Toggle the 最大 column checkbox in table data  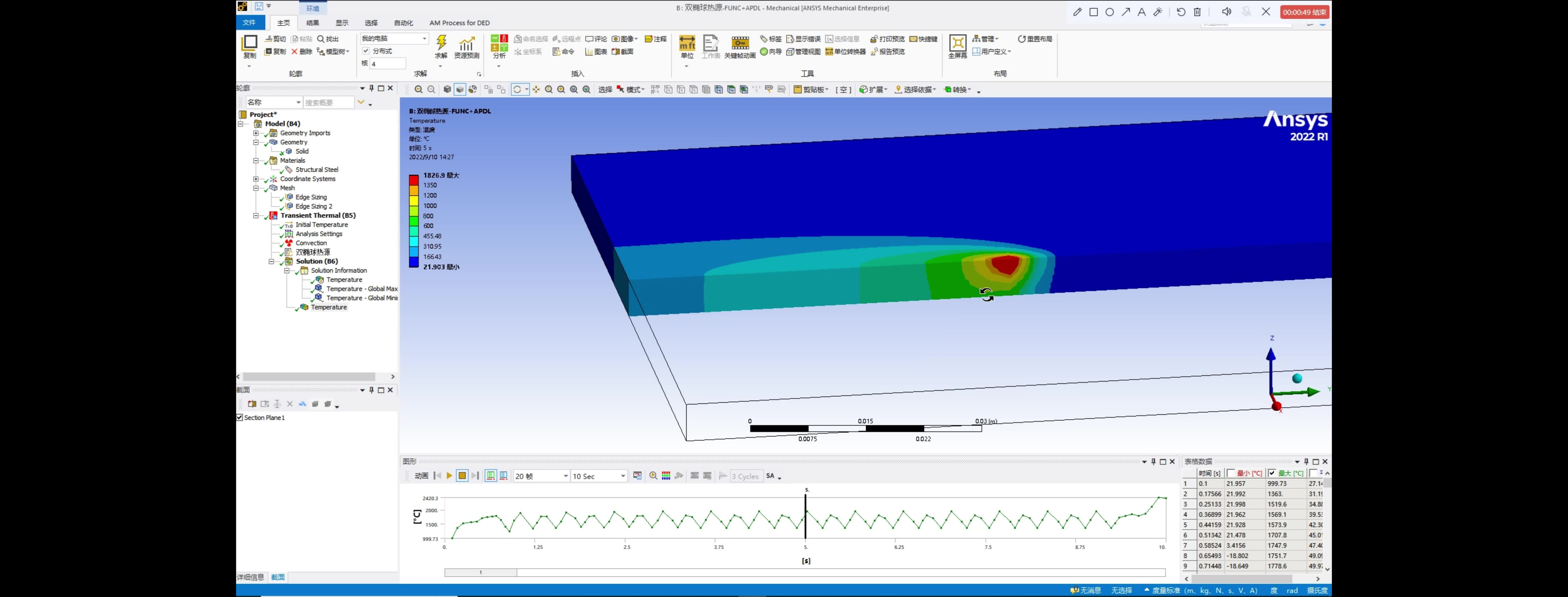(x=1272, y=473)
